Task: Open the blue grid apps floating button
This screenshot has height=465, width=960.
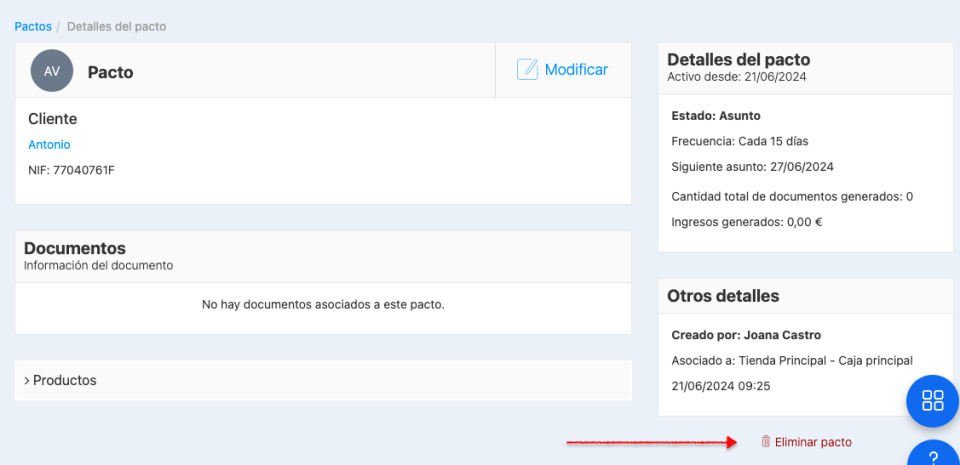Action: 932,401
